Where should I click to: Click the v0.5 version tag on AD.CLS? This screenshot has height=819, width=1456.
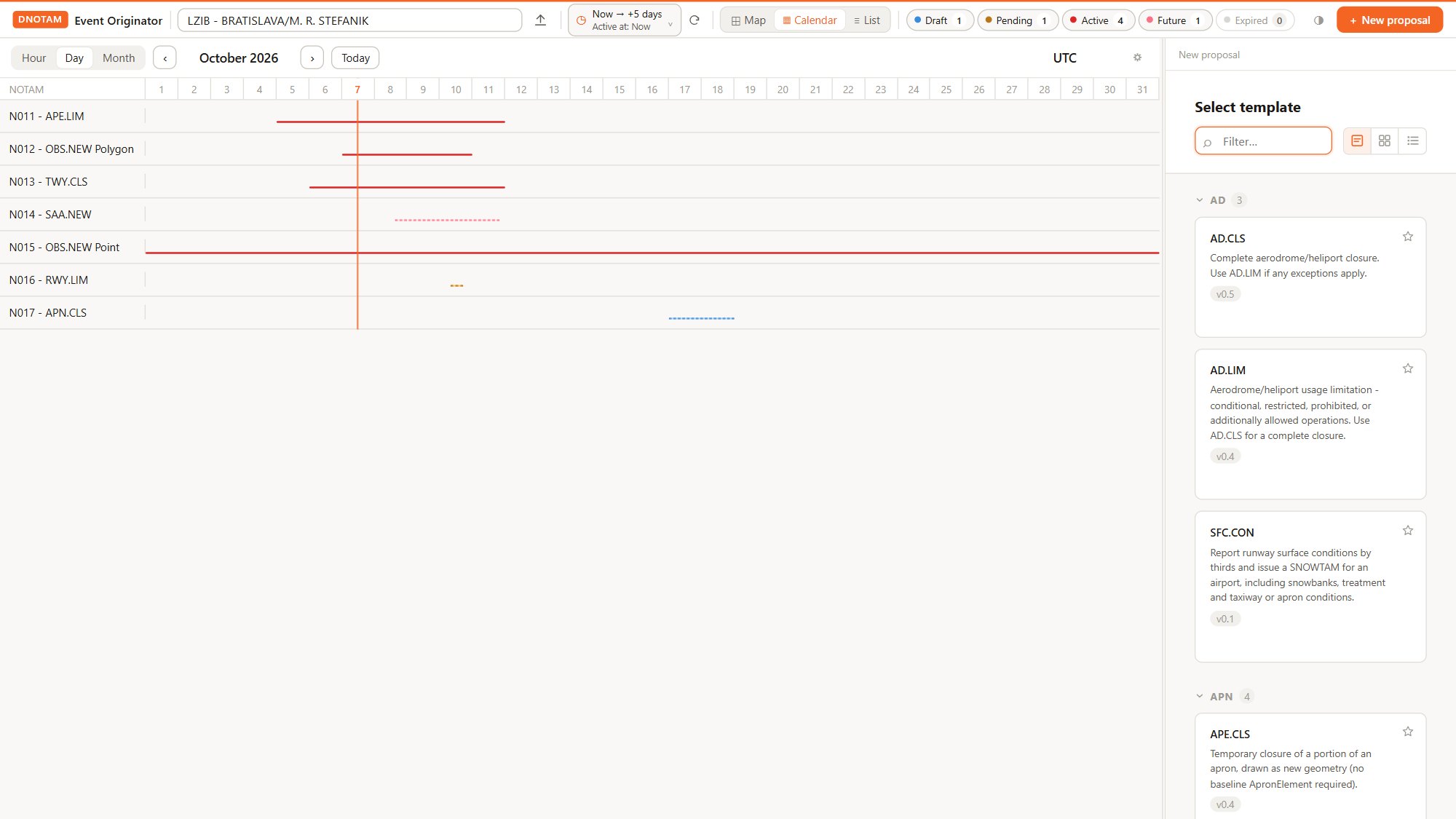pos(1225,294)
